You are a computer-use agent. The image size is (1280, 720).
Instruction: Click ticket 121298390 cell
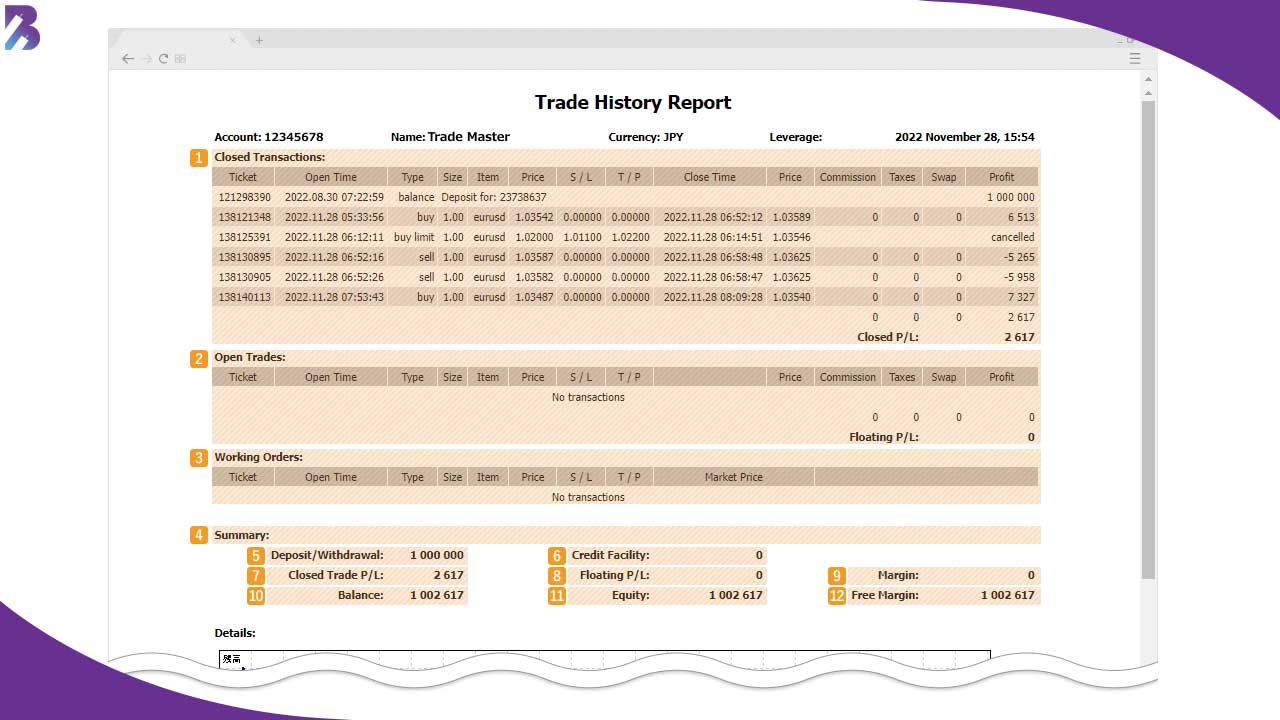(x=244, y=197)
